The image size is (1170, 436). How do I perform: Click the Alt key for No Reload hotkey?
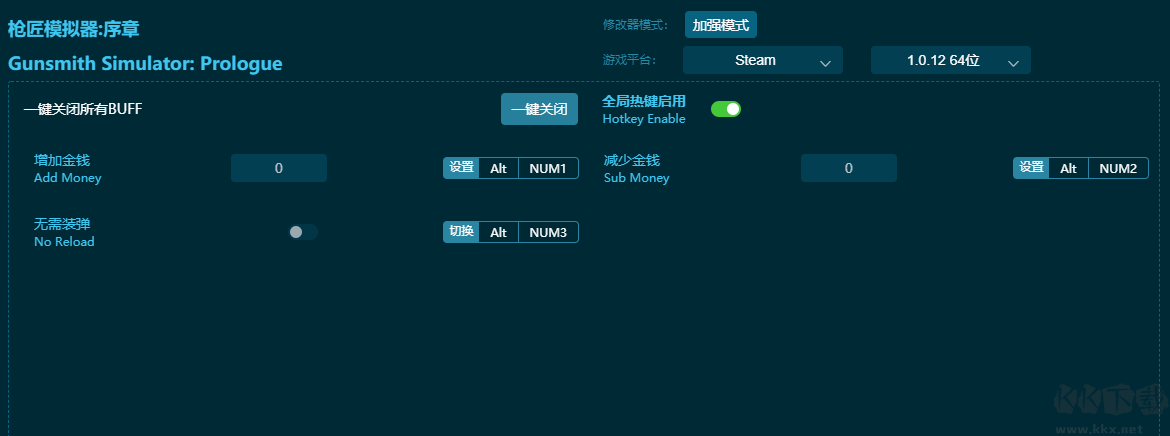498,232
